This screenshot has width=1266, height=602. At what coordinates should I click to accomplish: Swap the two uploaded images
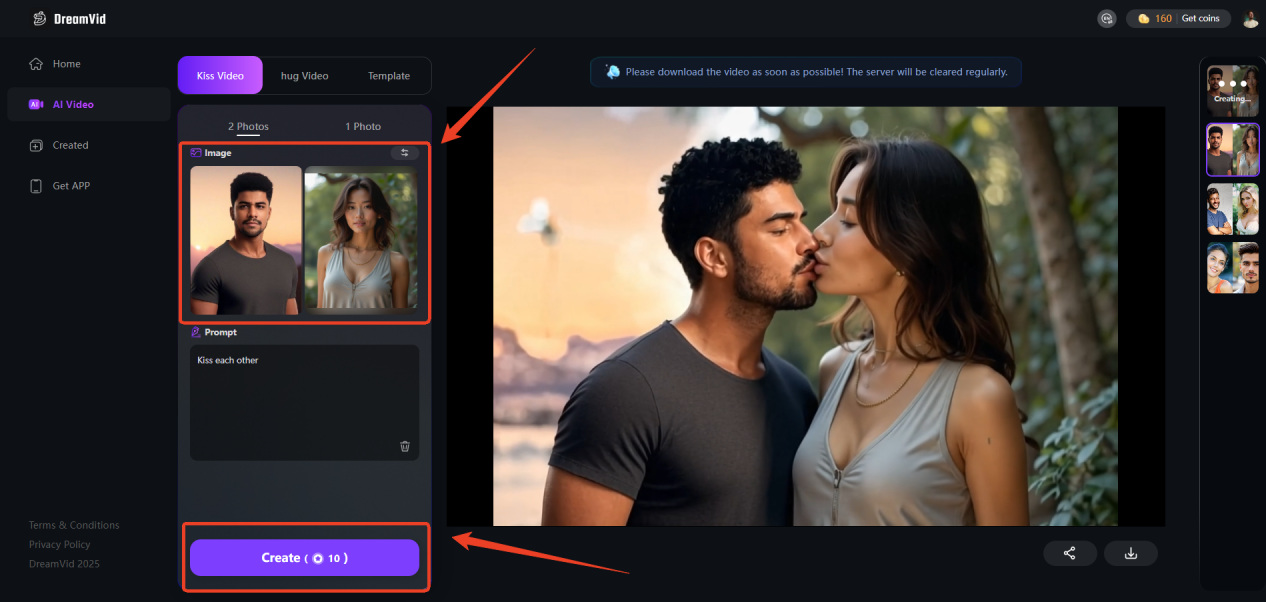coord(404,153)
